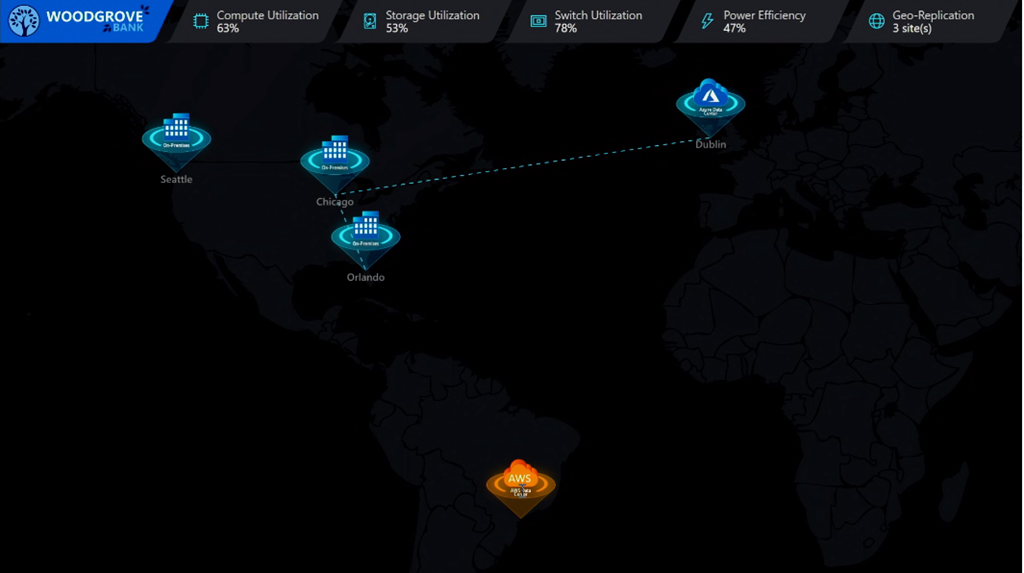Select the Chicago on-premises datacenter marker
Viewport: 1024px width, 573px height.
coord(335,163)
